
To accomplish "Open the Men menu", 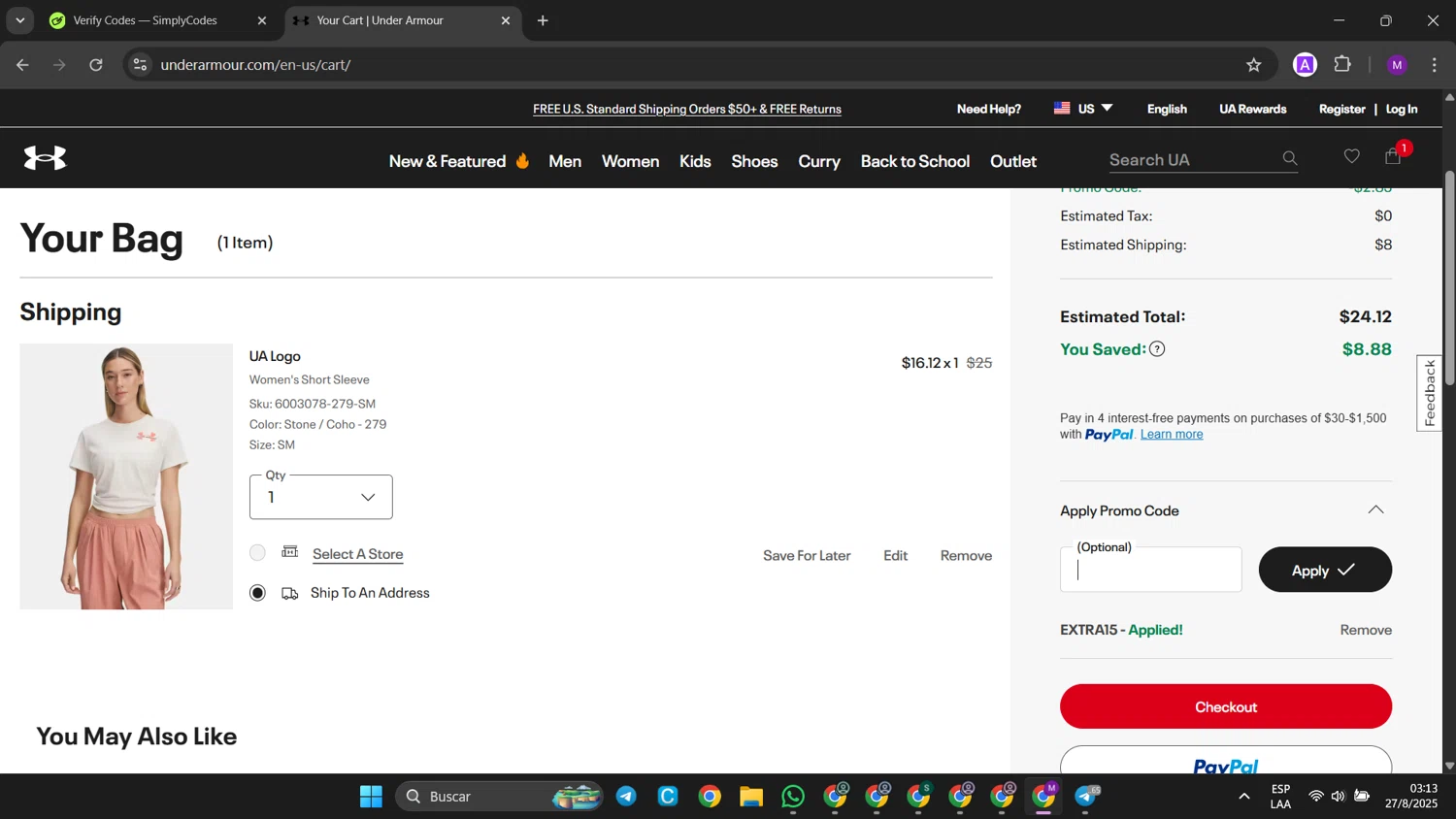I will [565, 161].
